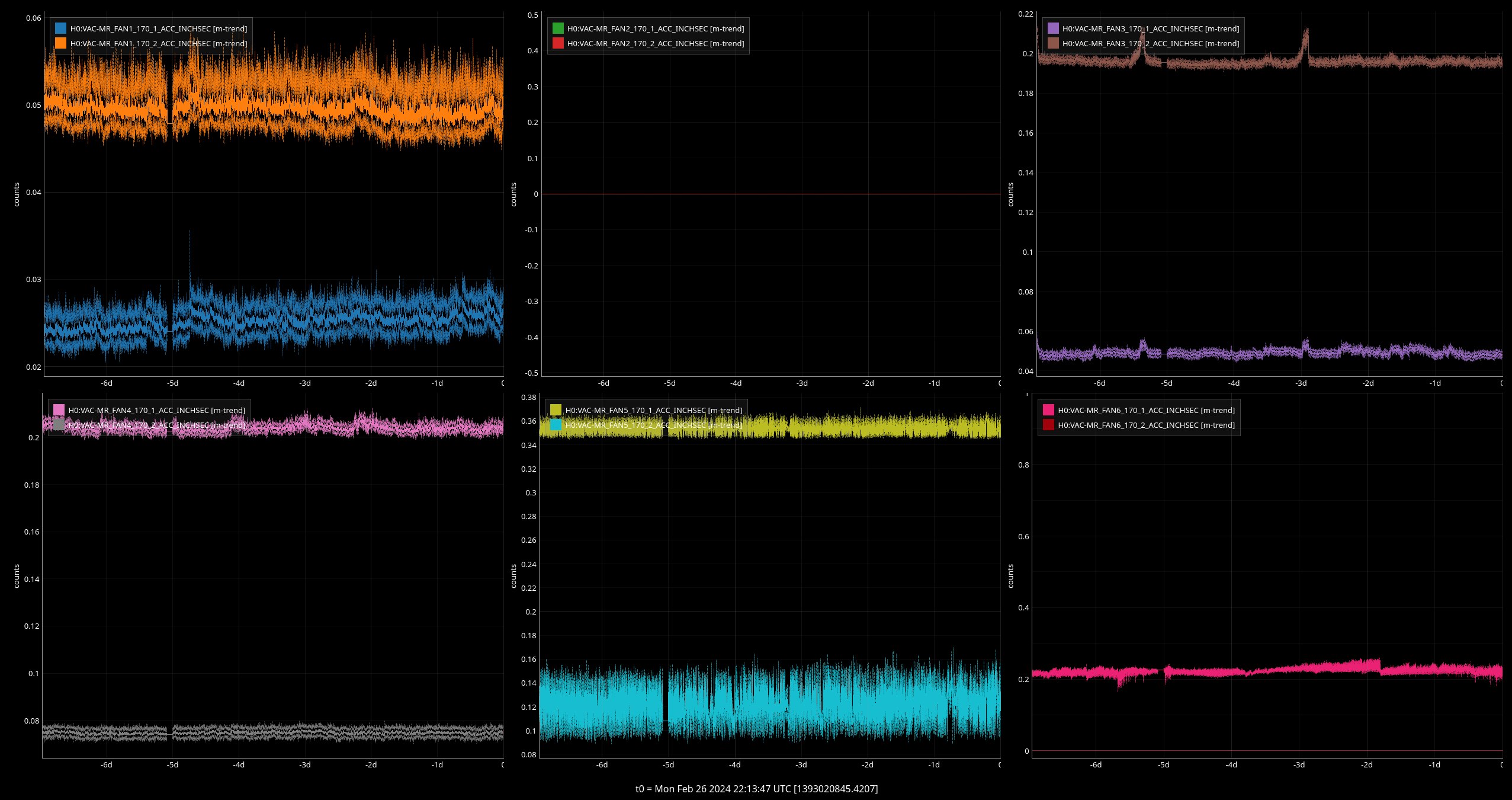This screenshot has height=800, width=1512.
Task: Click the brown FAN3_170_2 legend color swatch
Action: coord(1053,43)
